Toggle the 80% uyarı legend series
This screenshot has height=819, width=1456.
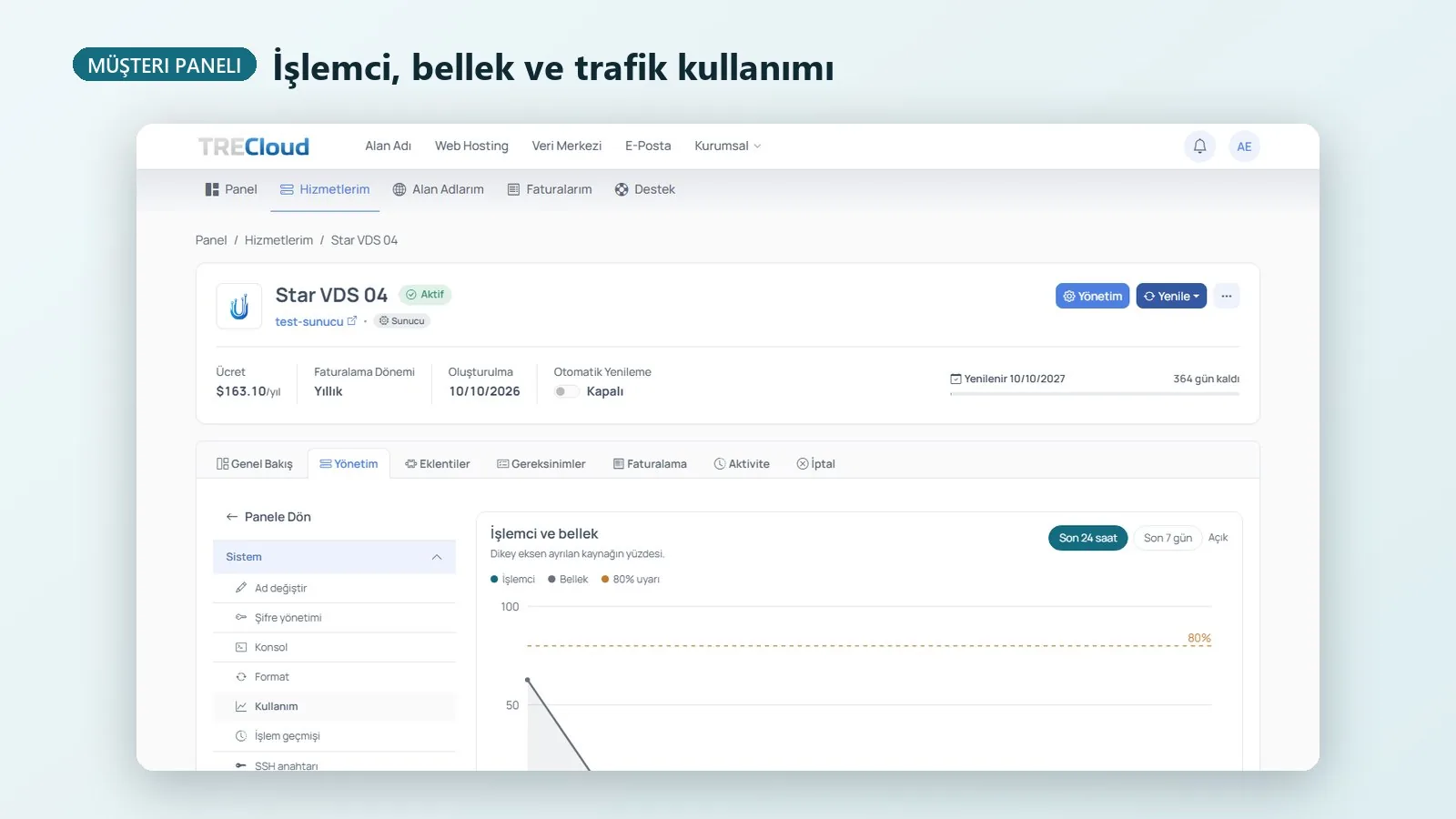(631, 579)
